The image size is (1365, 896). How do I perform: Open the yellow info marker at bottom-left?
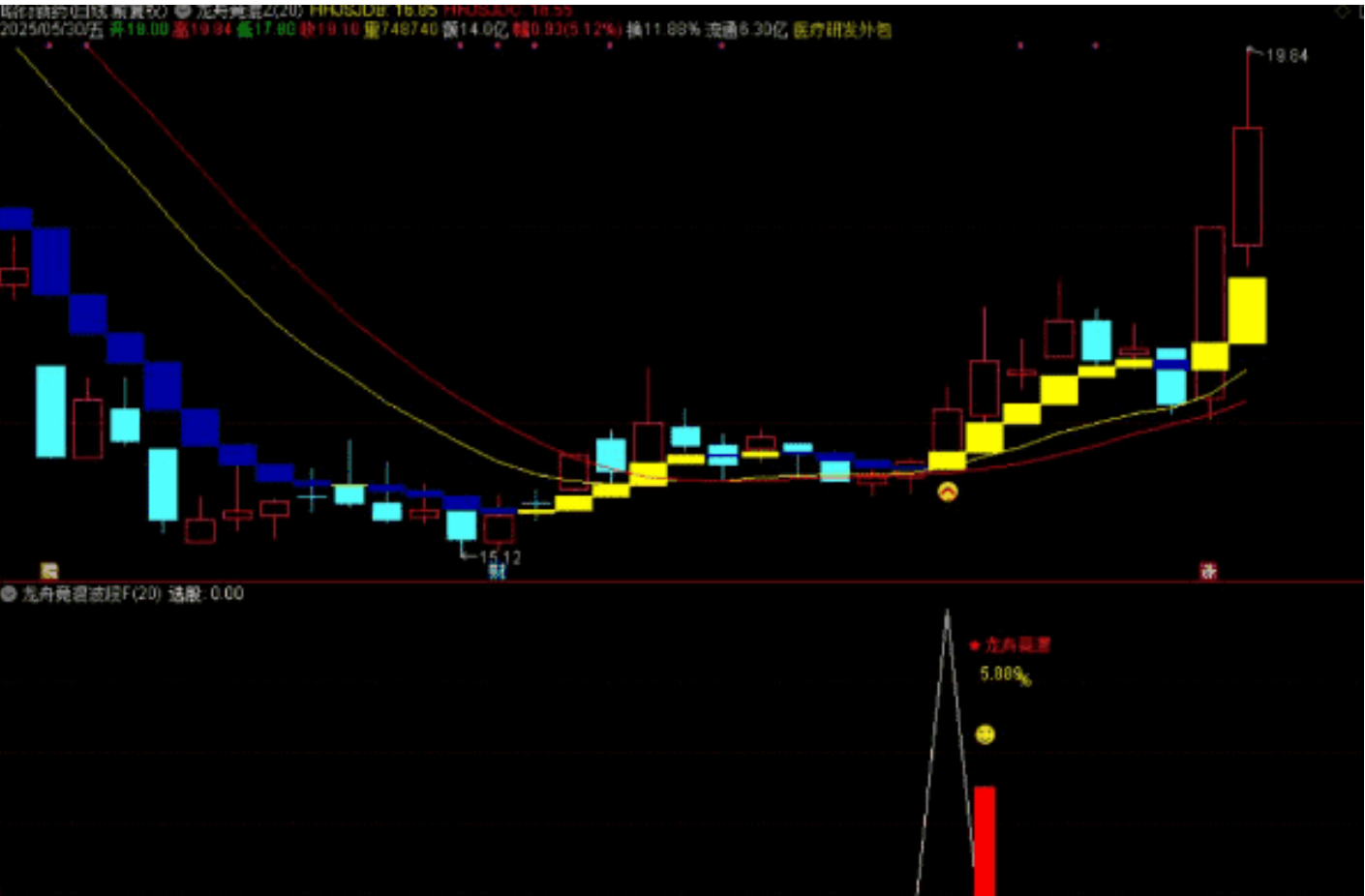tap(49, 571)
